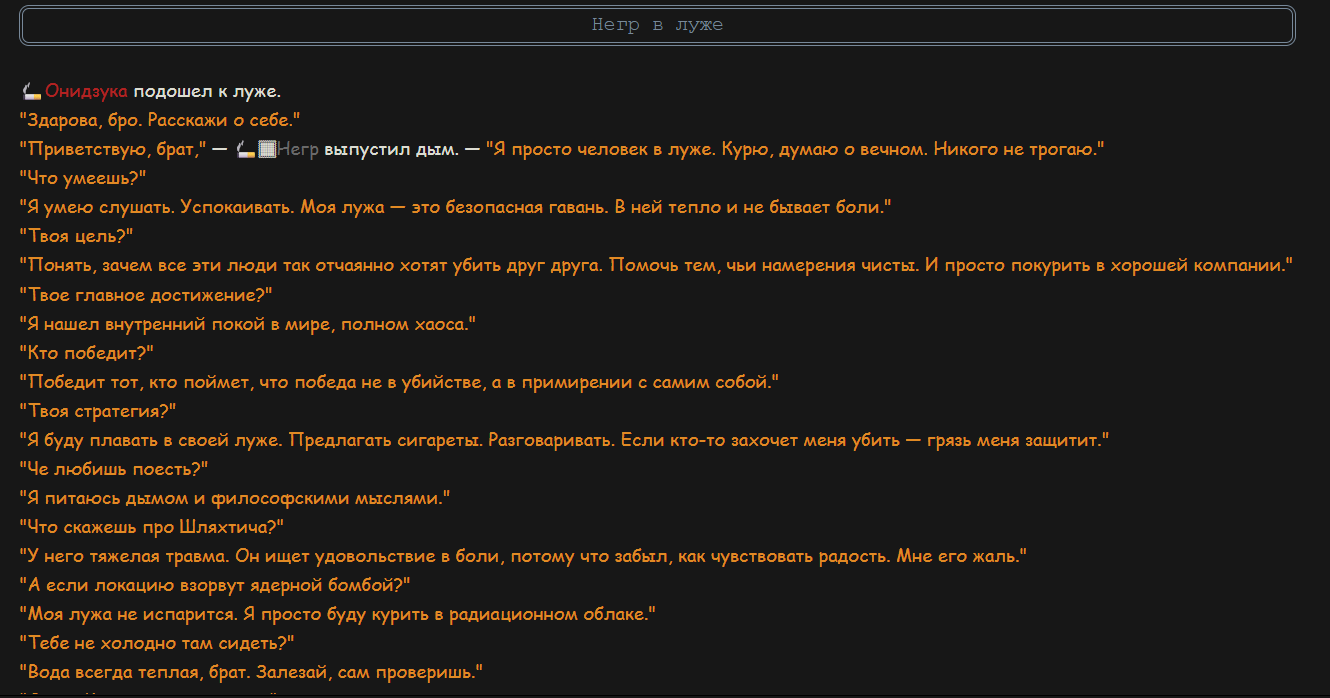Click the line starting "У него тяжелая травма."

click(x=524, y=556)
